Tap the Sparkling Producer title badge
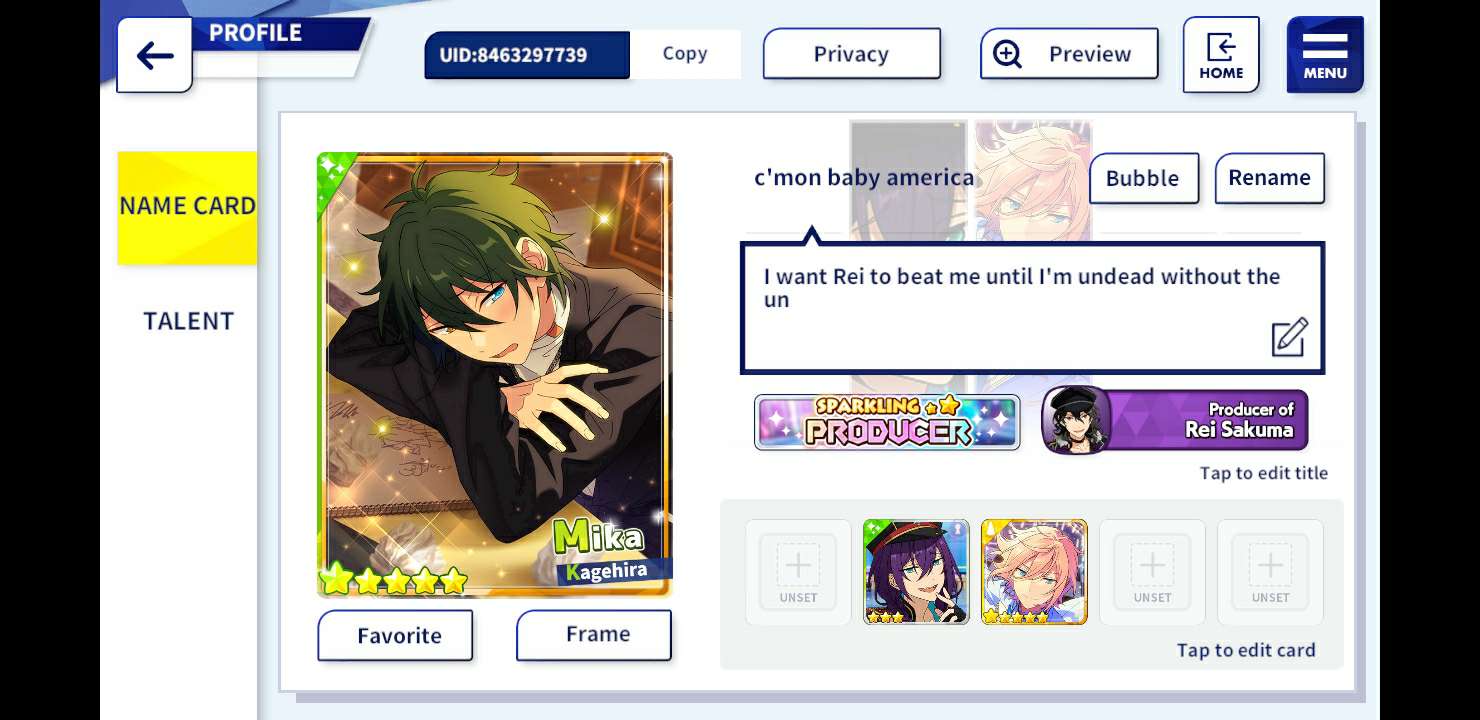This screenshot has width=1480, height=720. tap(887, 422)
